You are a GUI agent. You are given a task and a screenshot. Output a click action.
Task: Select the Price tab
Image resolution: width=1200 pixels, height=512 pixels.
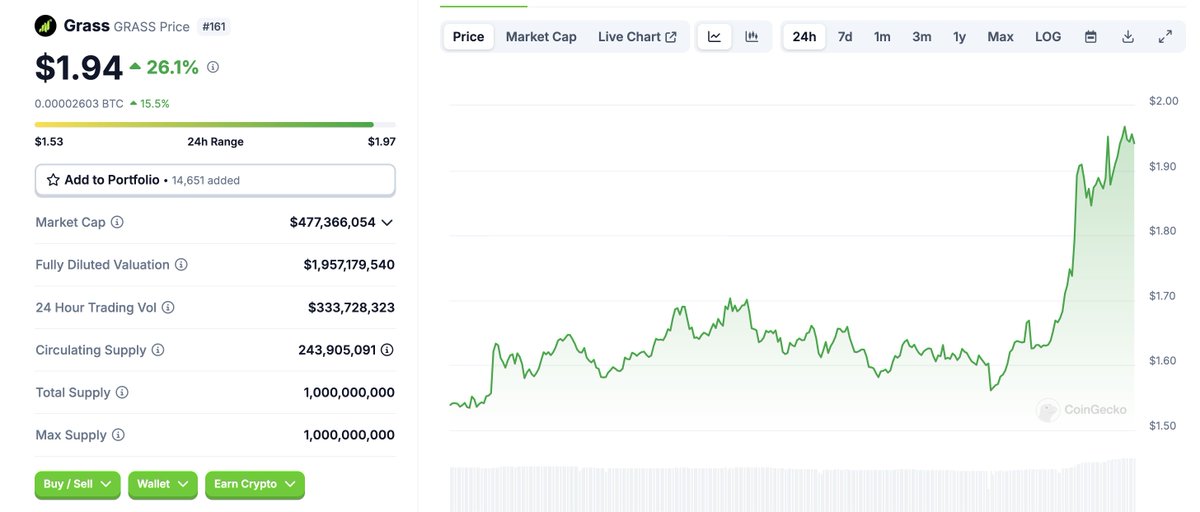(x=468, y=37)
